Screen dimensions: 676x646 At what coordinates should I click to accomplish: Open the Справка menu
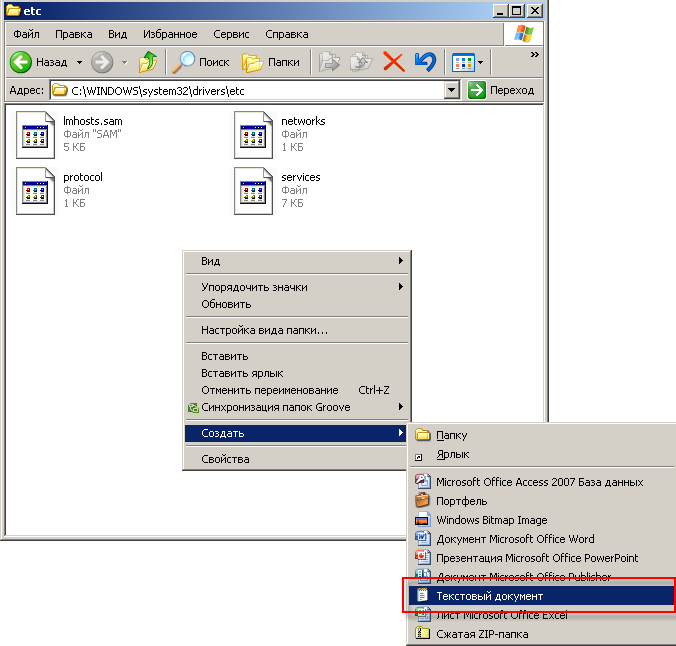pyautogui.click(x=287, y=34)
